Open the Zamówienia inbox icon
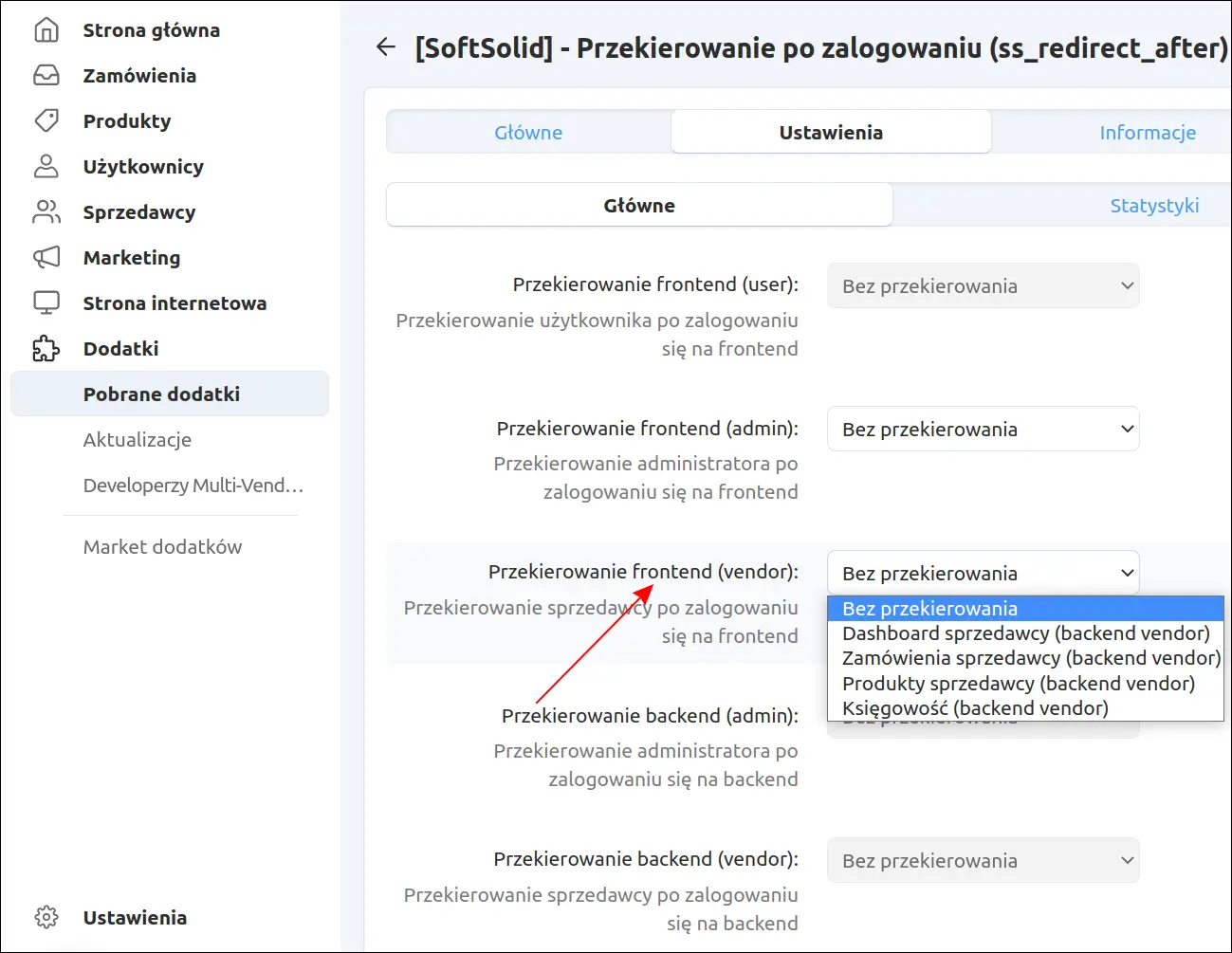The width and height of the screenshot is (1232, 953). coord(46,76)
